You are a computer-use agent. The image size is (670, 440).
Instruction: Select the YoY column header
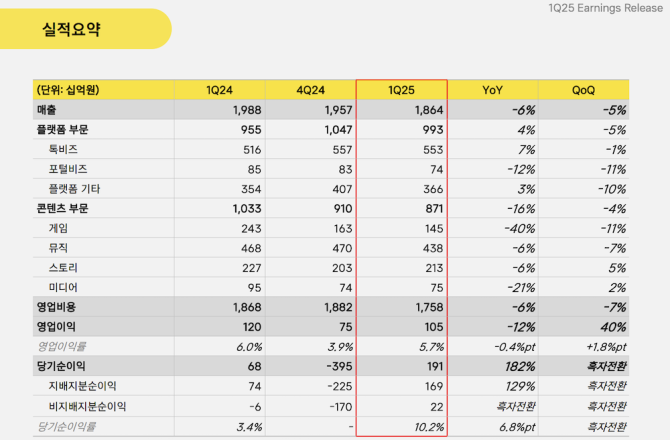(493, 90)
